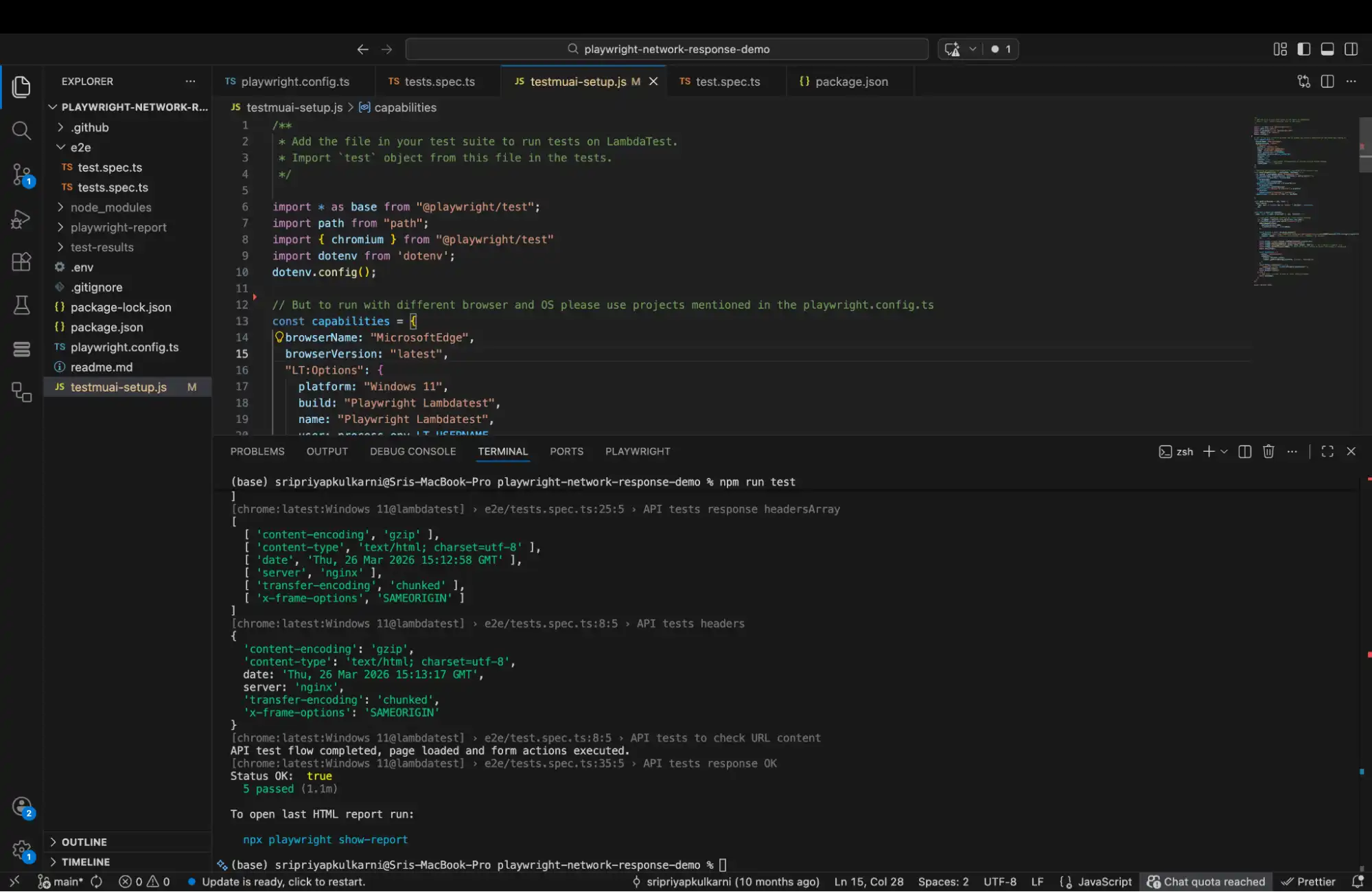The height and width of the screenshot is (892, 1372).
Task: Open launch profile dropdown next to new terminal
Action: coord(1224,452)
